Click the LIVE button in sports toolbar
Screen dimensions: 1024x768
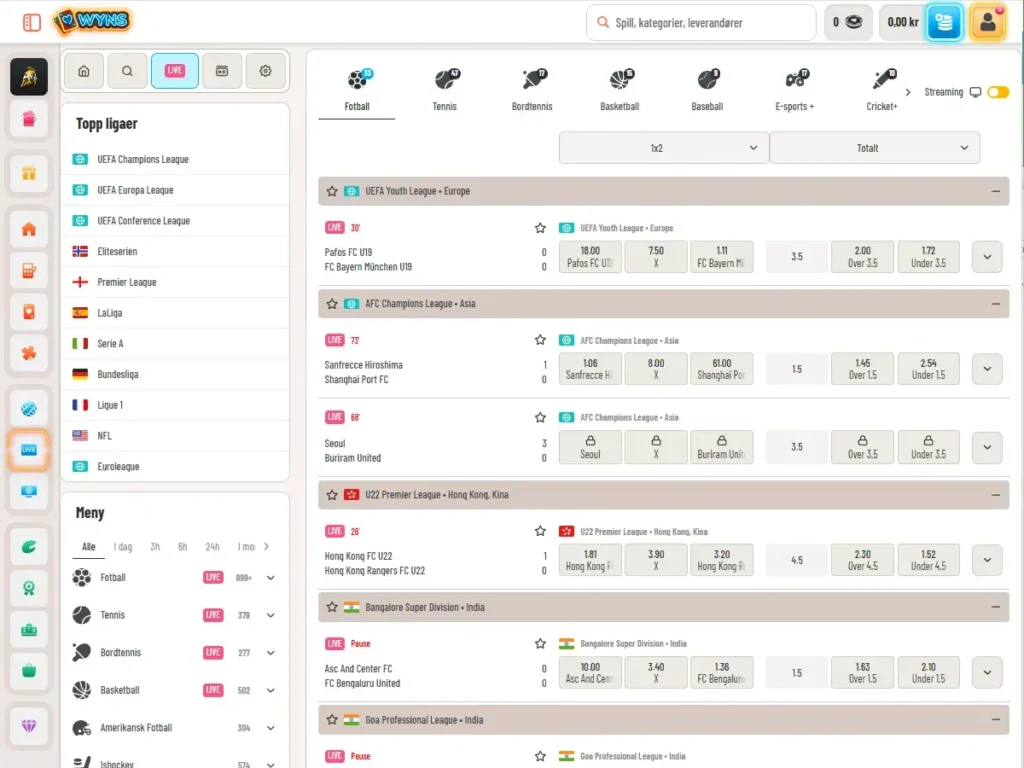click(174, 71)
